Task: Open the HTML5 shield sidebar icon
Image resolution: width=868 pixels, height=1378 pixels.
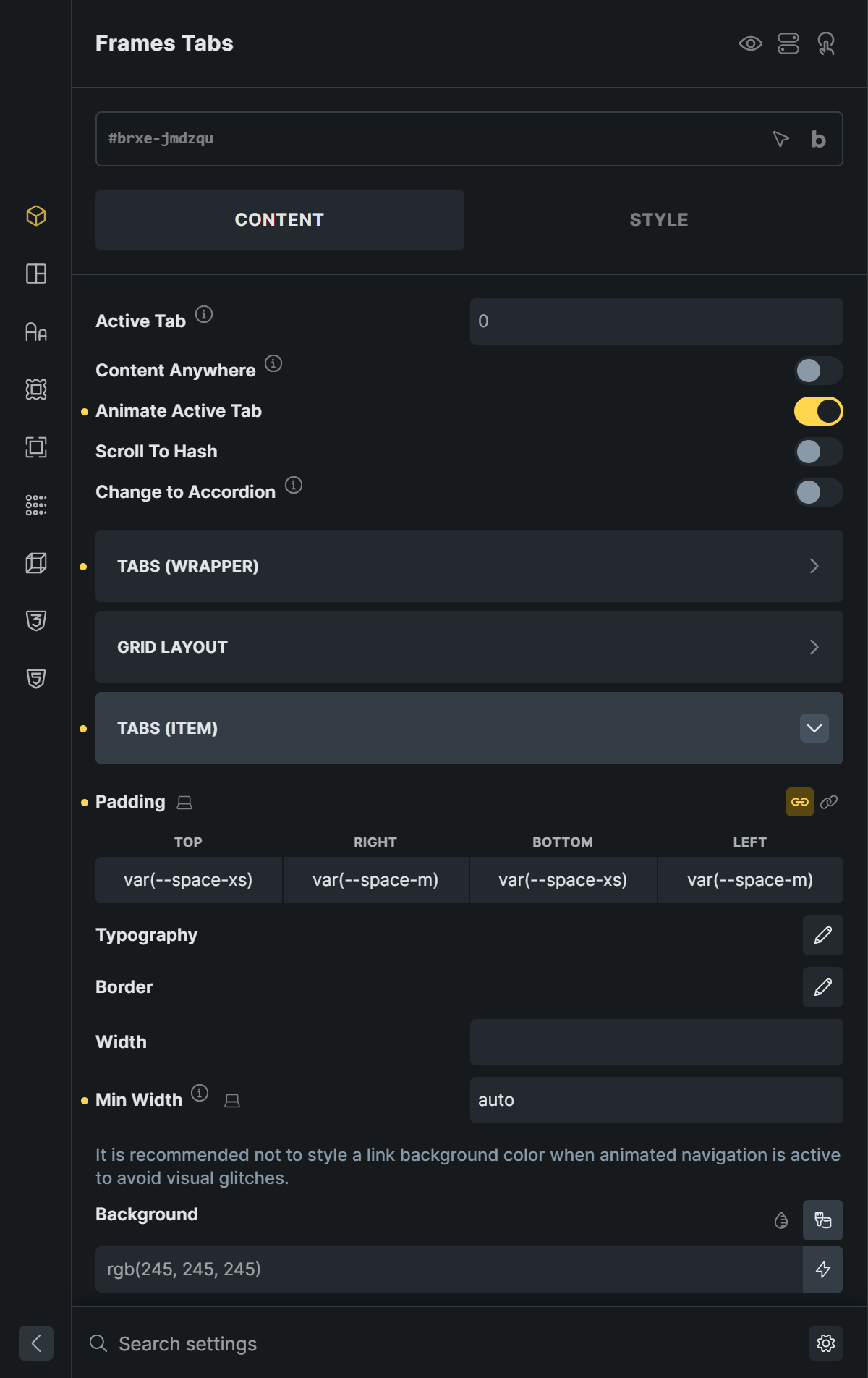Action: click(x=36, y=679)
